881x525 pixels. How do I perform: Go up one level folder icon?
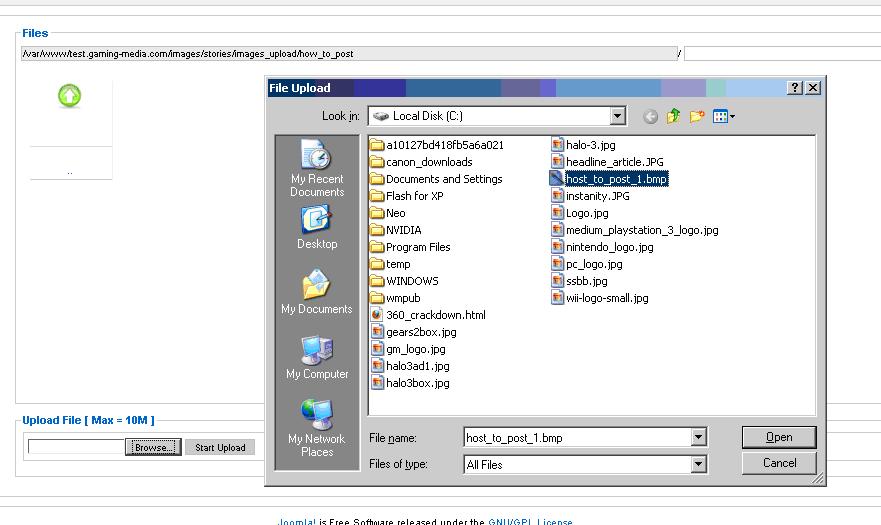pos(673,116)
